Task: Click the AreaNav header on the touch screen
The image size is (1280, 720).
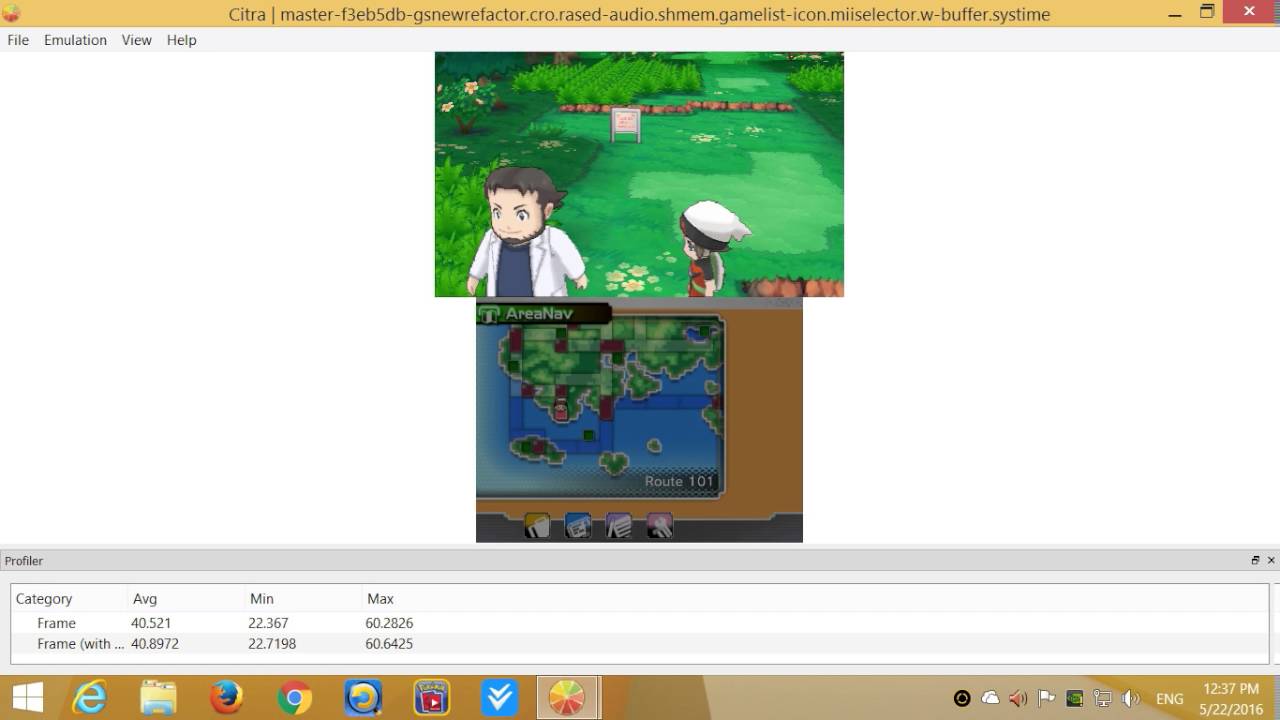Action: 544,313
